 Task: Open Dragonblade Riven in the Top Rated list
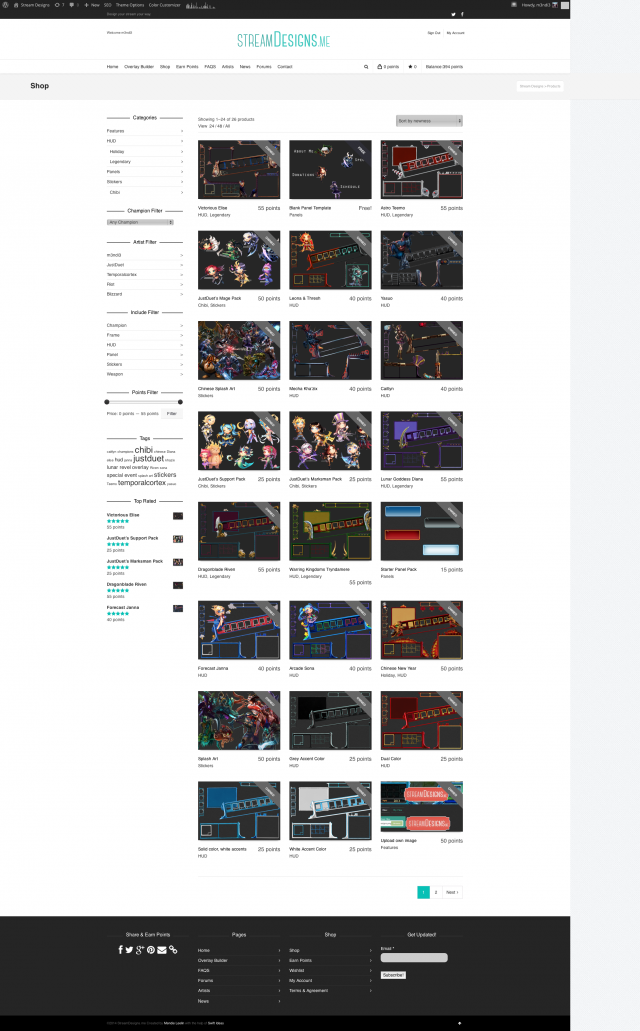126,584
